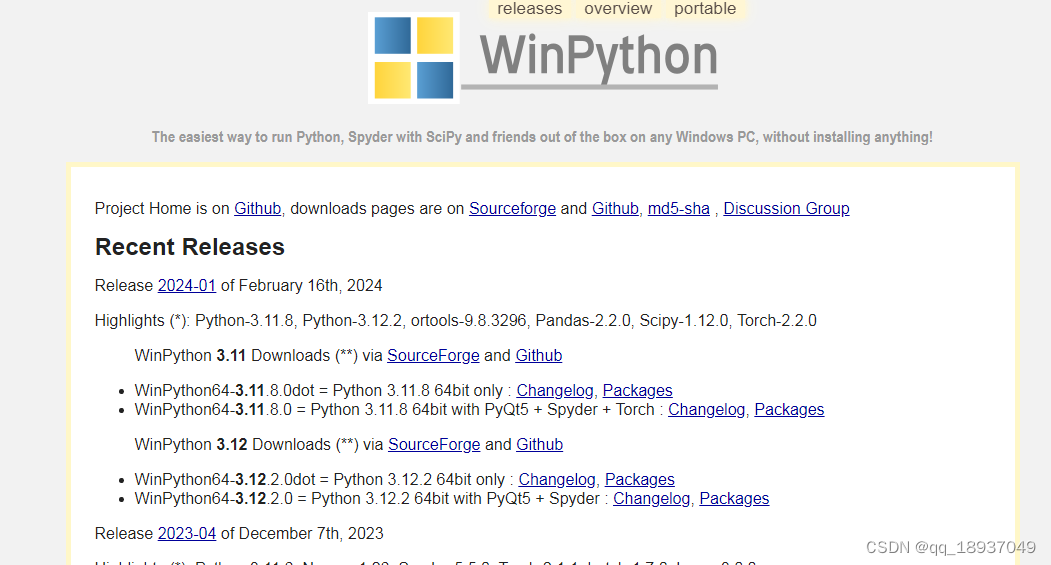1051x565 pixels.
Task: Open Changelog for 3.11.8.0 PyQt5 Spyder Torch
Action: tap(706, 410)
